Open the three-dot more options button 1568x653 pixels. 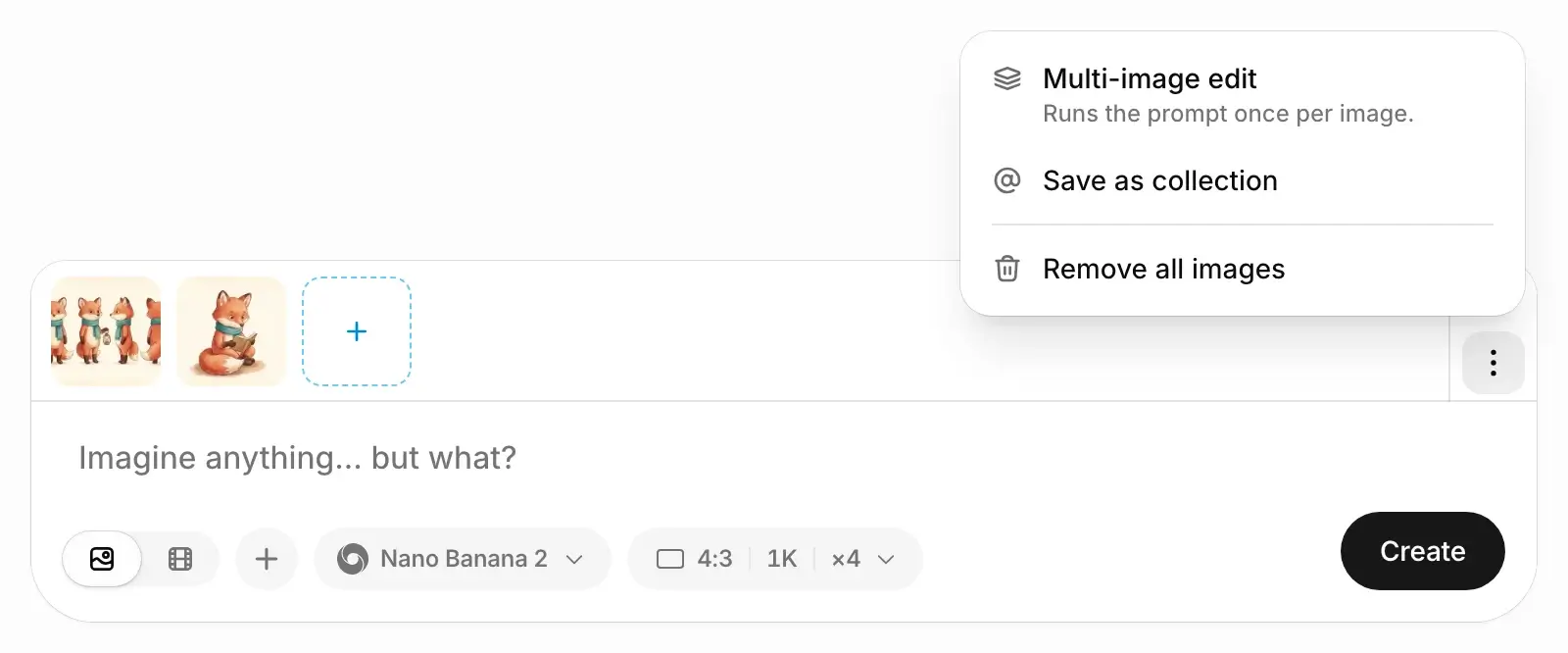pos(1493,363)
